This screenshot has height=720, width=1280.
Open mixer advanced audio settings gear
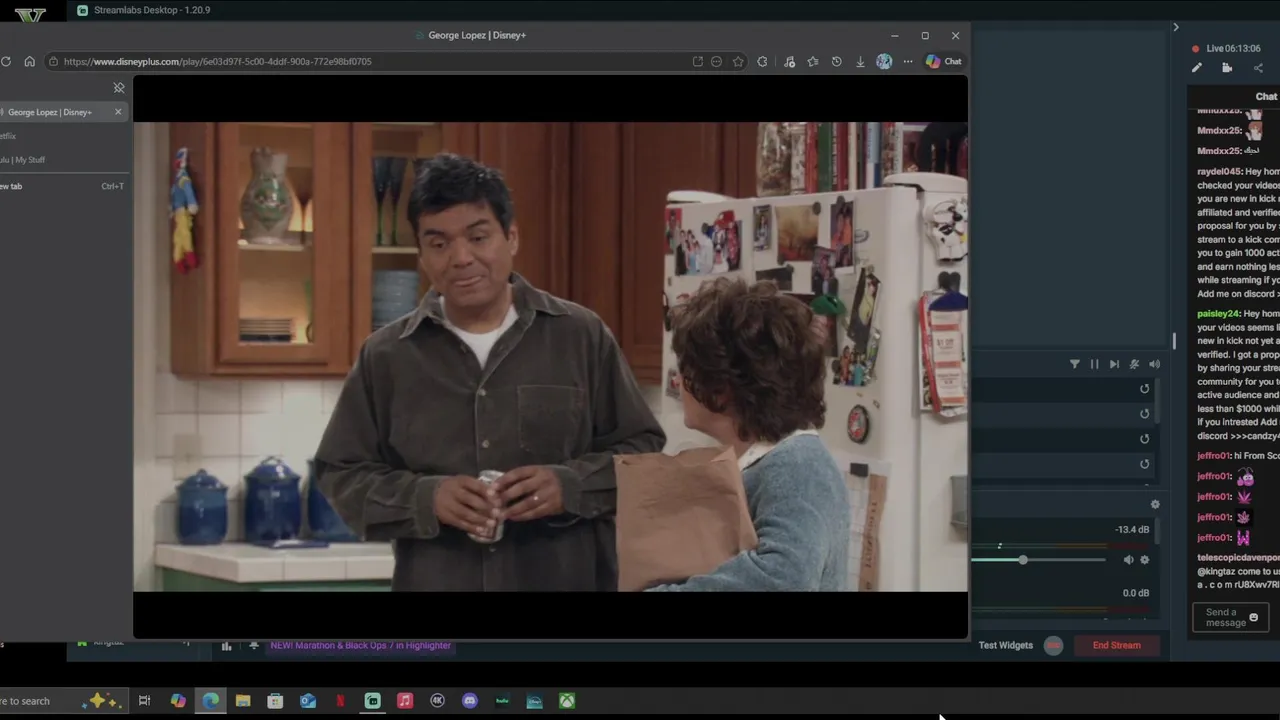(x=1155, y=505)
